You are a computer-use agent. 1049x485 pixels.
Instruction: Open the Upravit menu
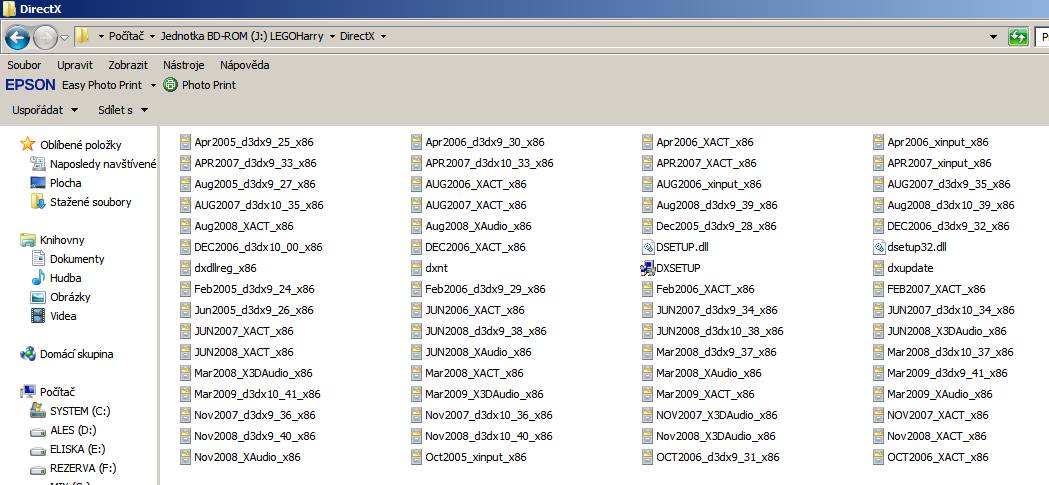point(75,65)
